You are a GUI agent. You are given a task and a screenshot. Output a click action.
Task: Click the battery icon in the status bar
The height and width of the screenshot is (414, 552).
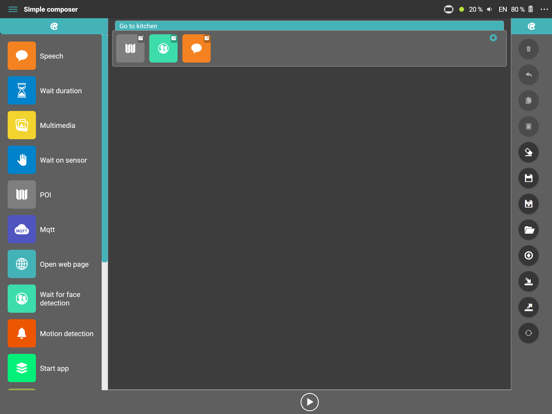[531, 9]
